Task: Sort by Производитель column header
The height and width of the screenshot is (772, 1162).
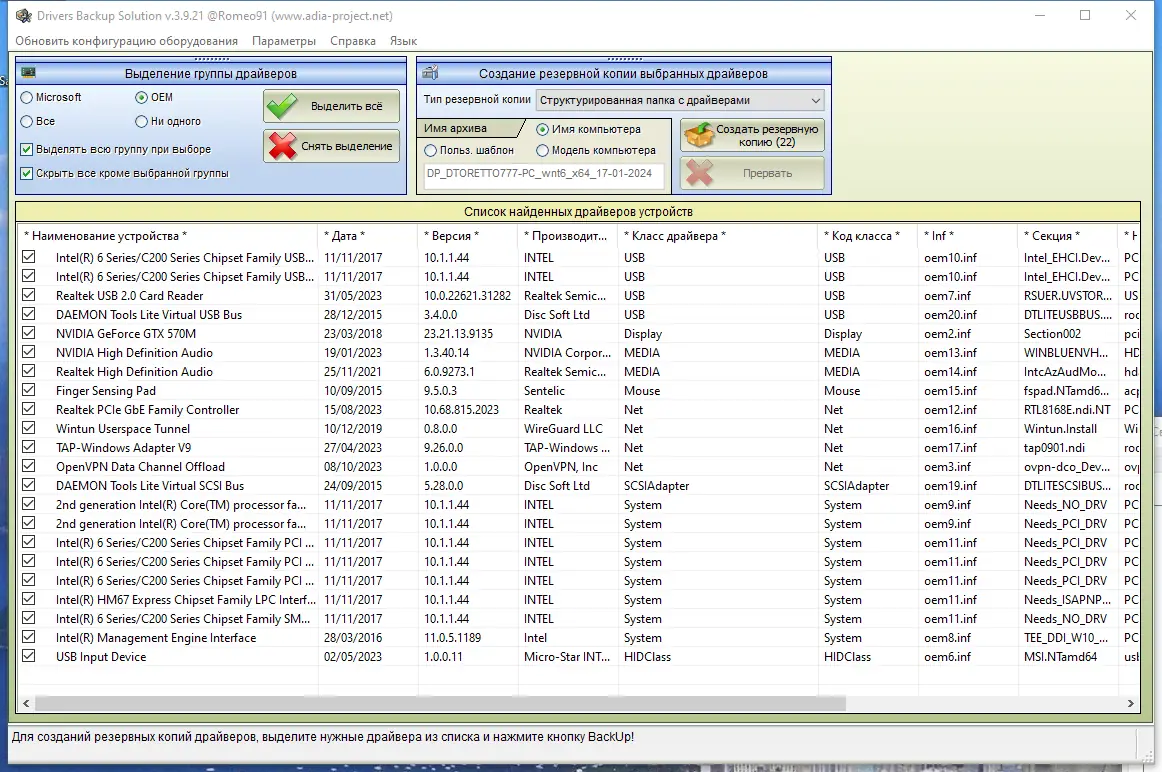Action: tap(568, 236)
